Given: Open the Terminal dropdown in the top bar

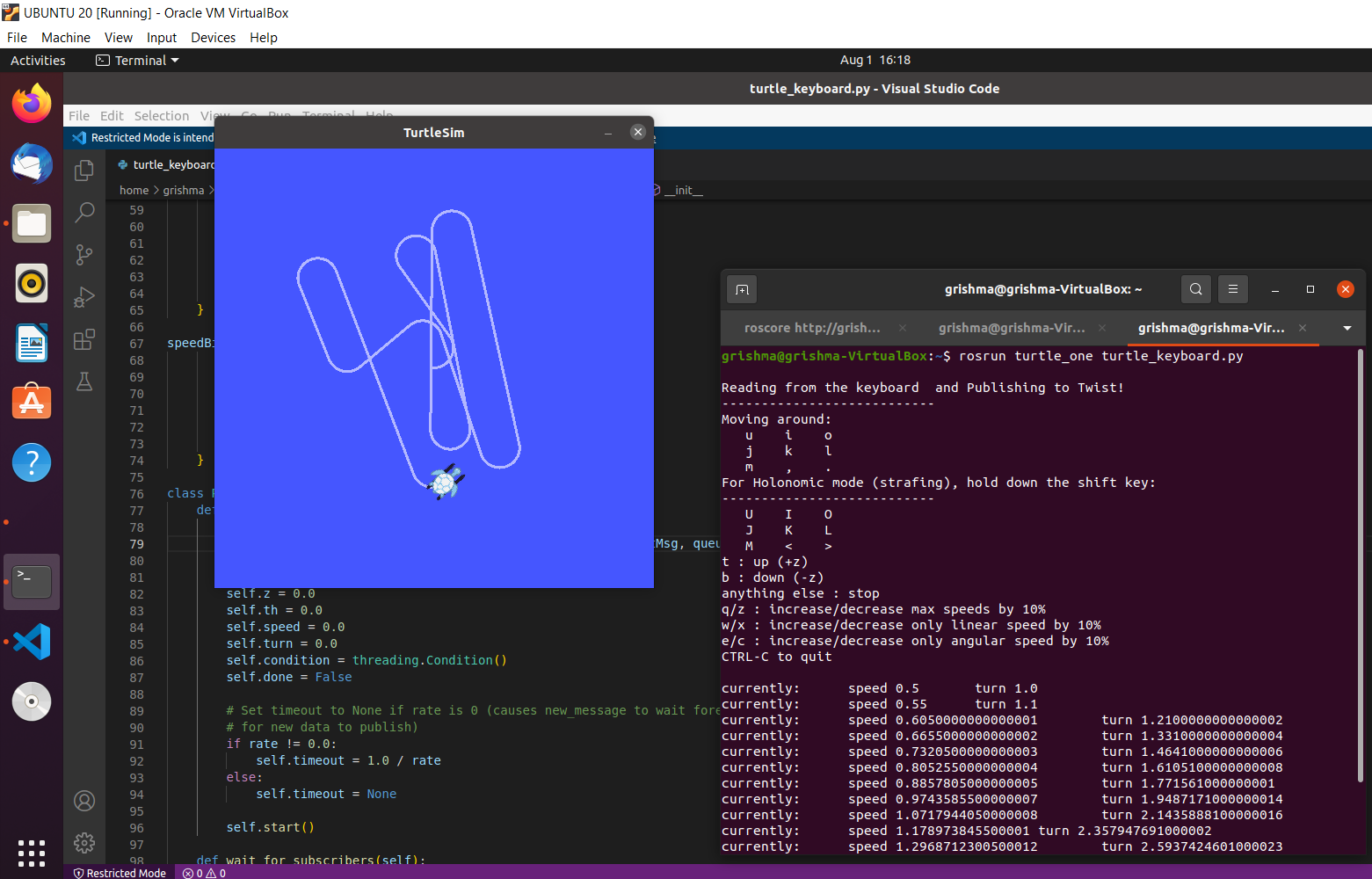Looking at the screenshot, I should (137, 60).
